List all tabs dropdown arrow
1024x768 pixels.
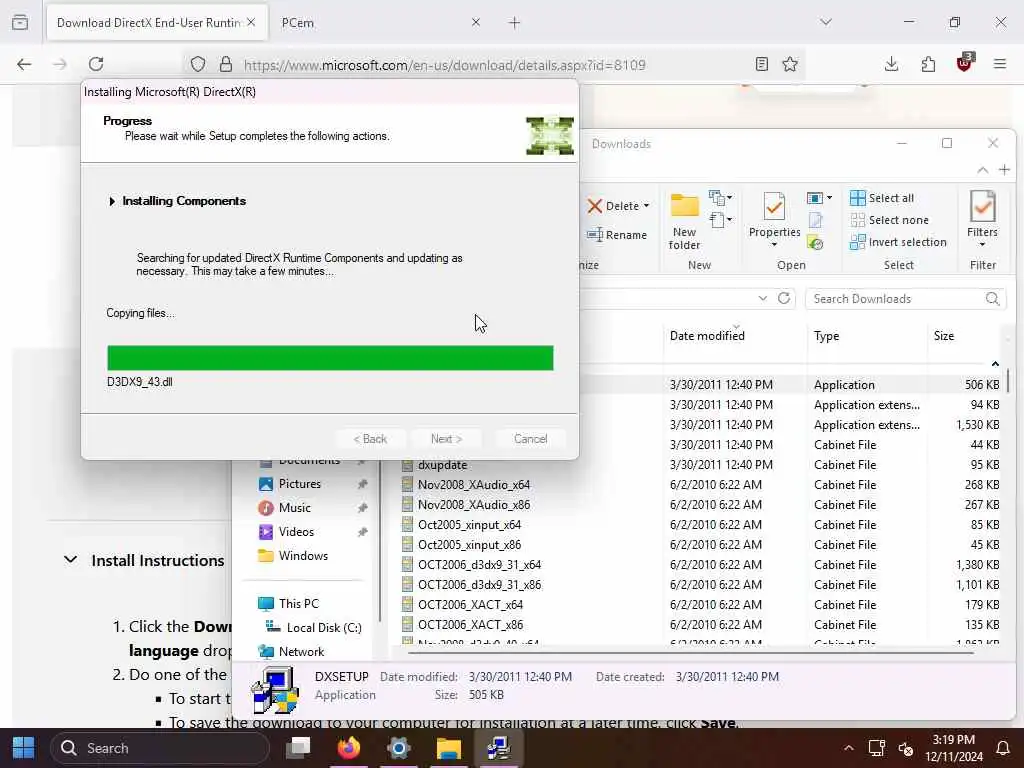coord(826,22)
